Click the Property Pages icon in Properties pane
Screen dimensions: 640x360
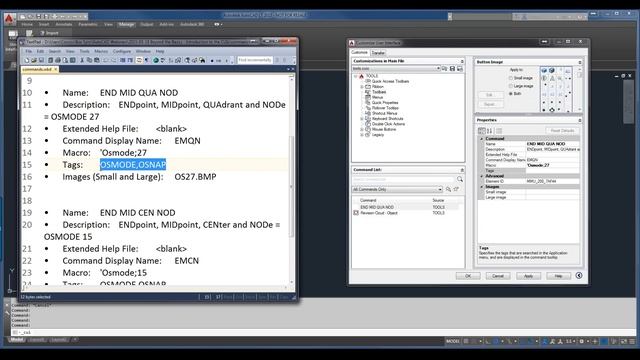[499, 131]
